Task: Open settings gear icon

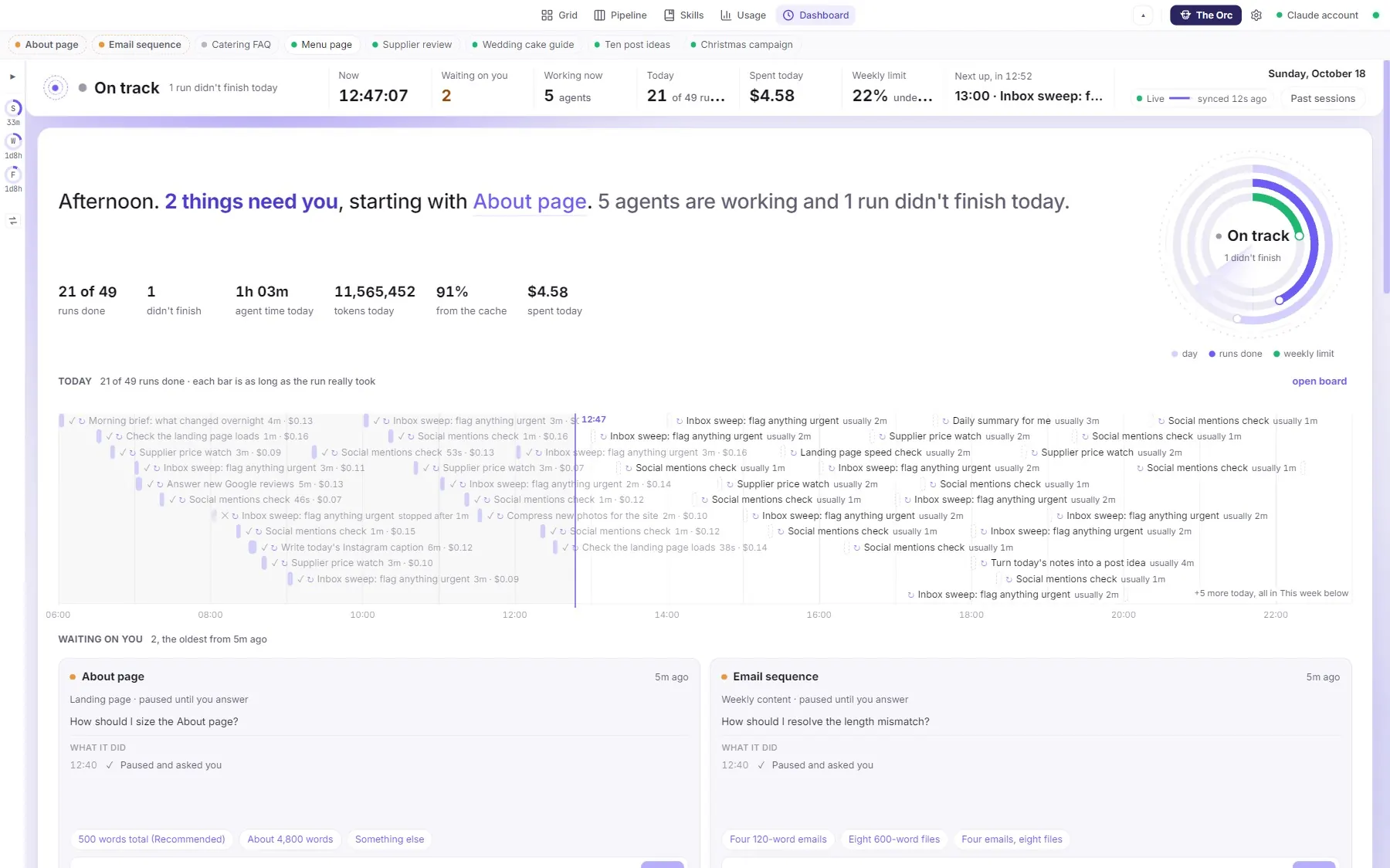Action: point(1256,15)
